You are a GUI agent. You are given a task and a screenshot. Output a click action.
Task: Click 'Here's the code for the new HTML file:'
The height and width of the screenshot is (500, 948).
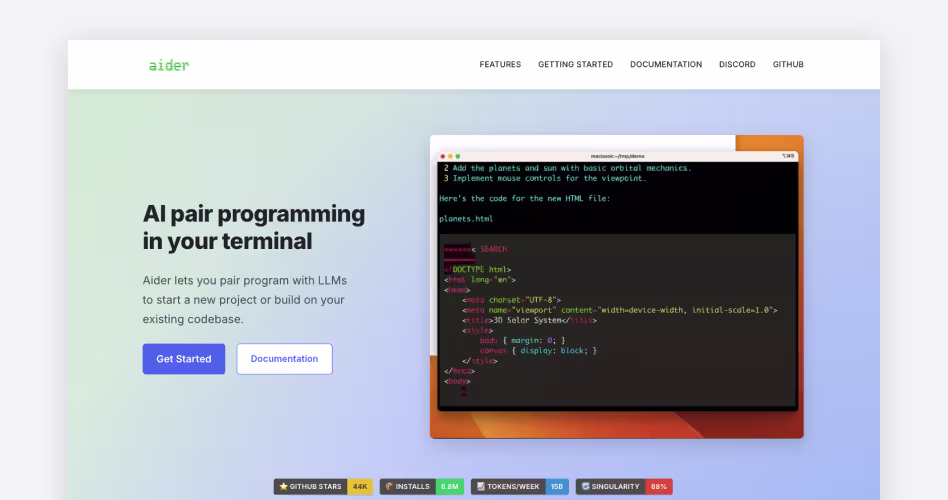(x=525, y=198)
